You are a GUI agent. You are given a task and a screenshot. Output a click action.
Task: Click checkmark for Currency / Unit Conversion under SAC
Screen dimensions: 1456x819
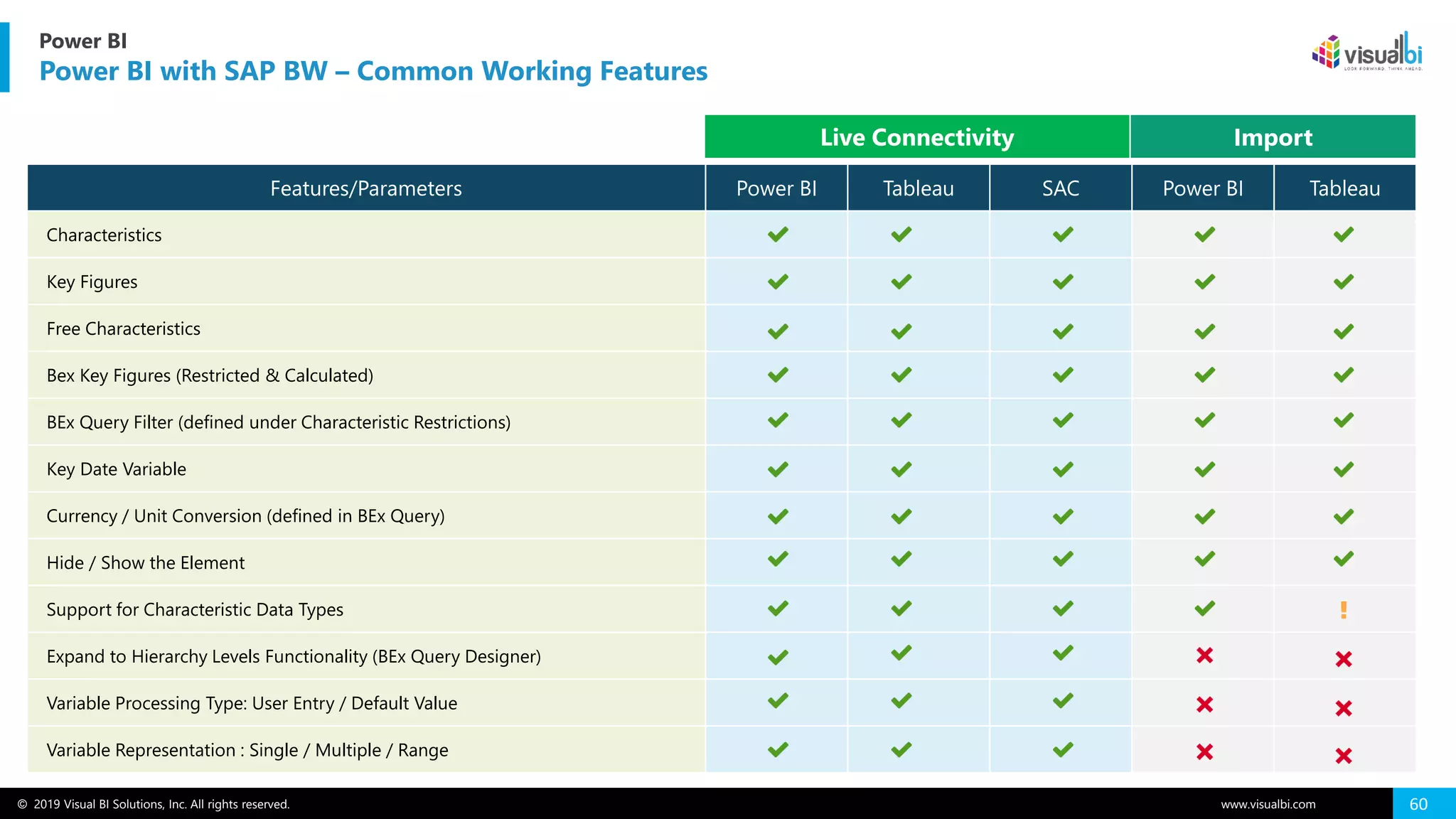click(1063, 517)
